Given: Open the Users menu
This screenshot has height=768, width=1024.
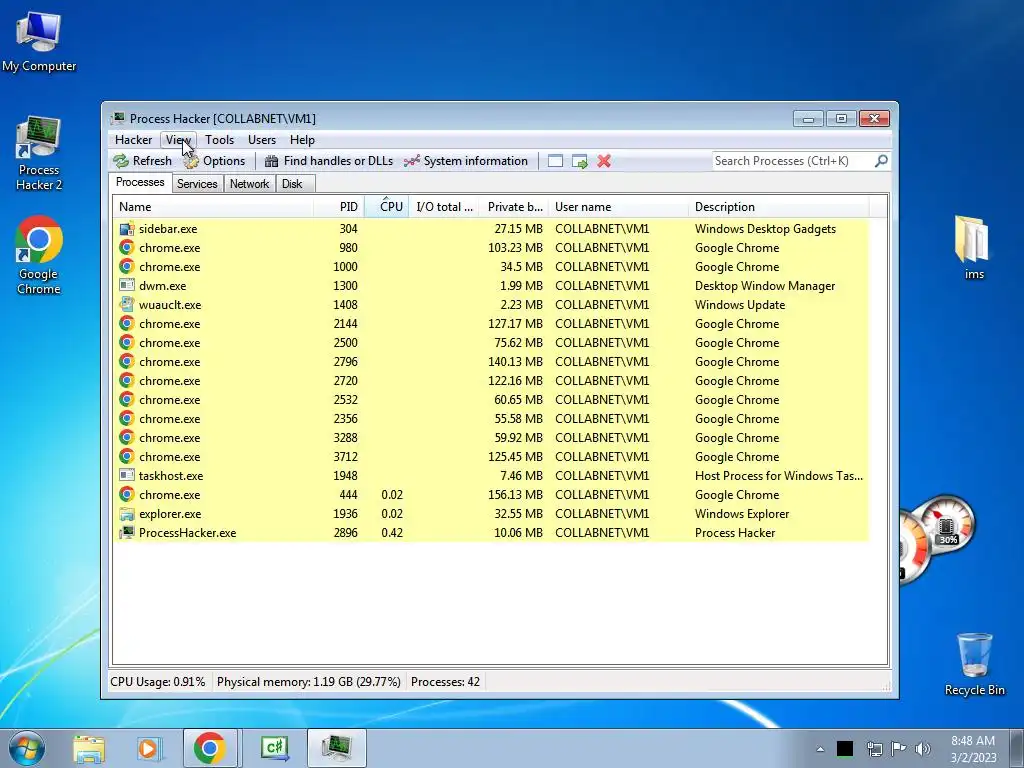Looking at the screenshot, I should [x=262, y=140].
